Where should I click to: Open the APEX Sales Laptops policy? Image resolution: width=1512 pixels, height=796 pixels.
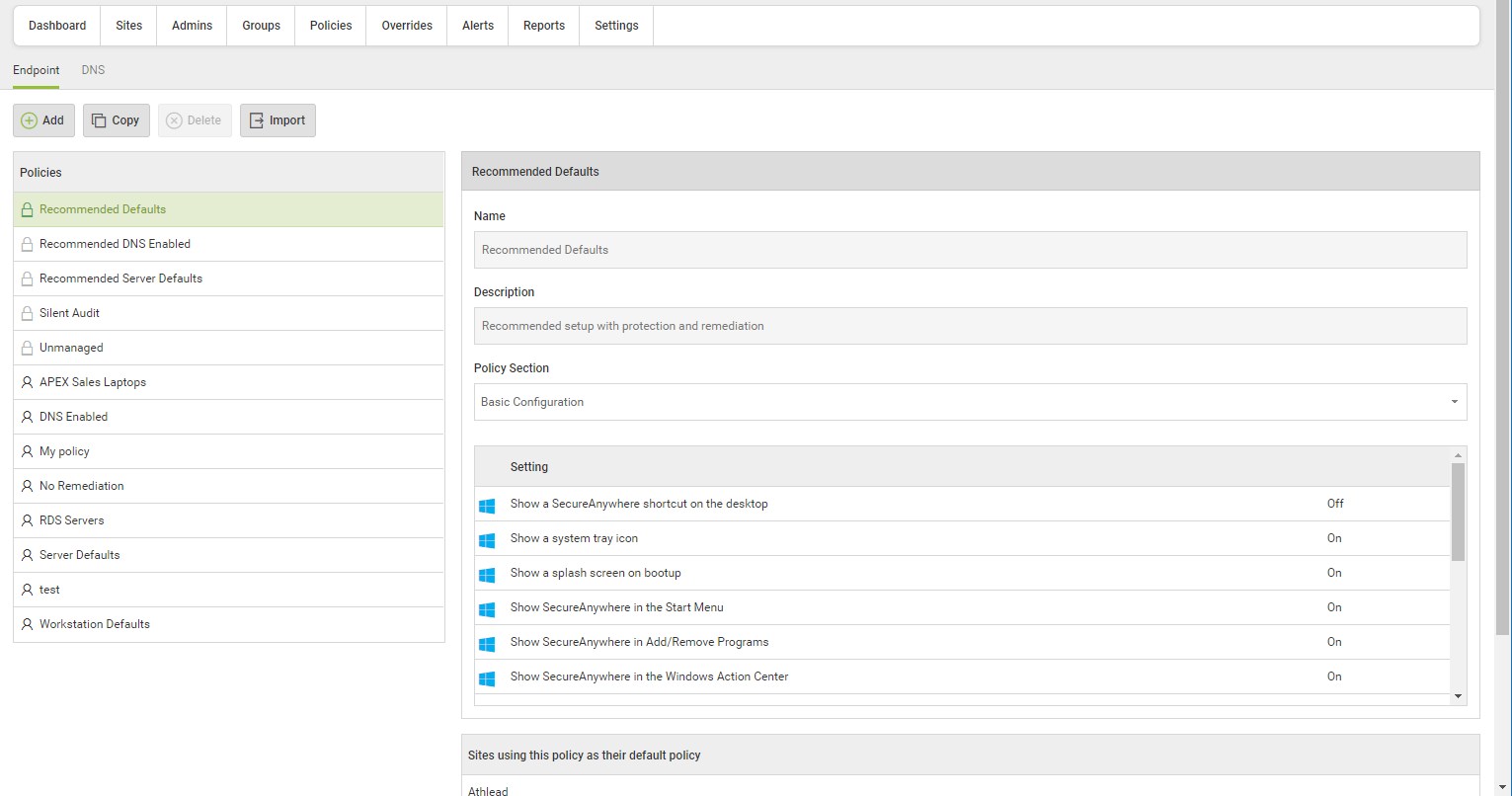pyautogui.click(x=229, y=382)
